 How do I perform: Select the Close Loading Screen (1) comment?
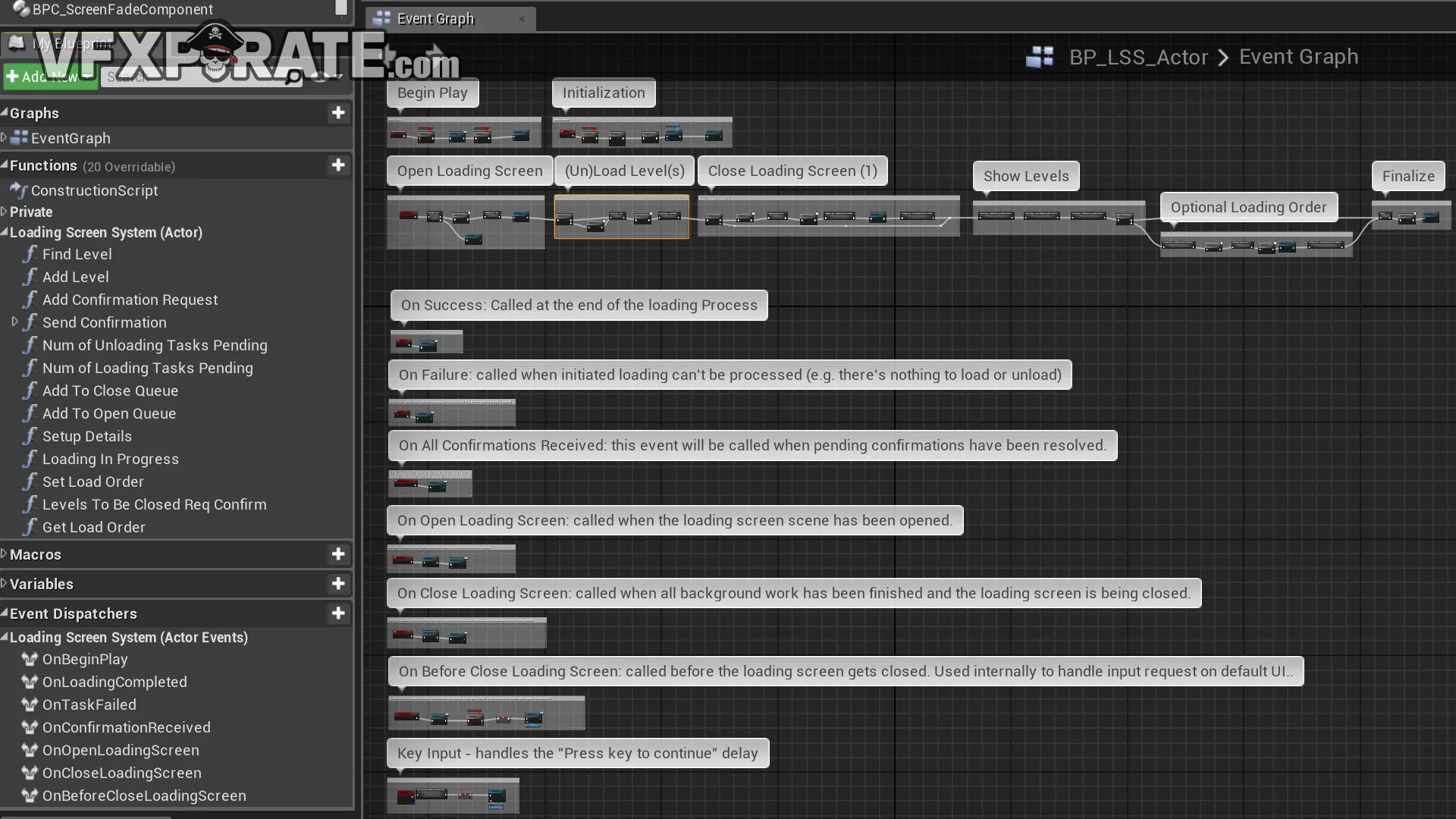pyautogui.click(x=792, y=171)
